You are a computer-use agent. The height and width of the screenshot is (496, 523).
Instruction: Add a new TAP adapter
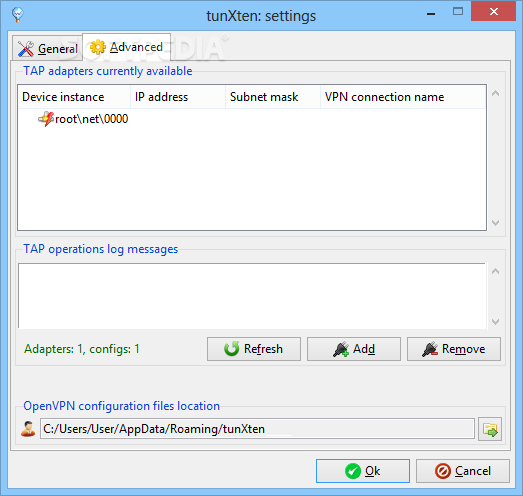point(354,349)
